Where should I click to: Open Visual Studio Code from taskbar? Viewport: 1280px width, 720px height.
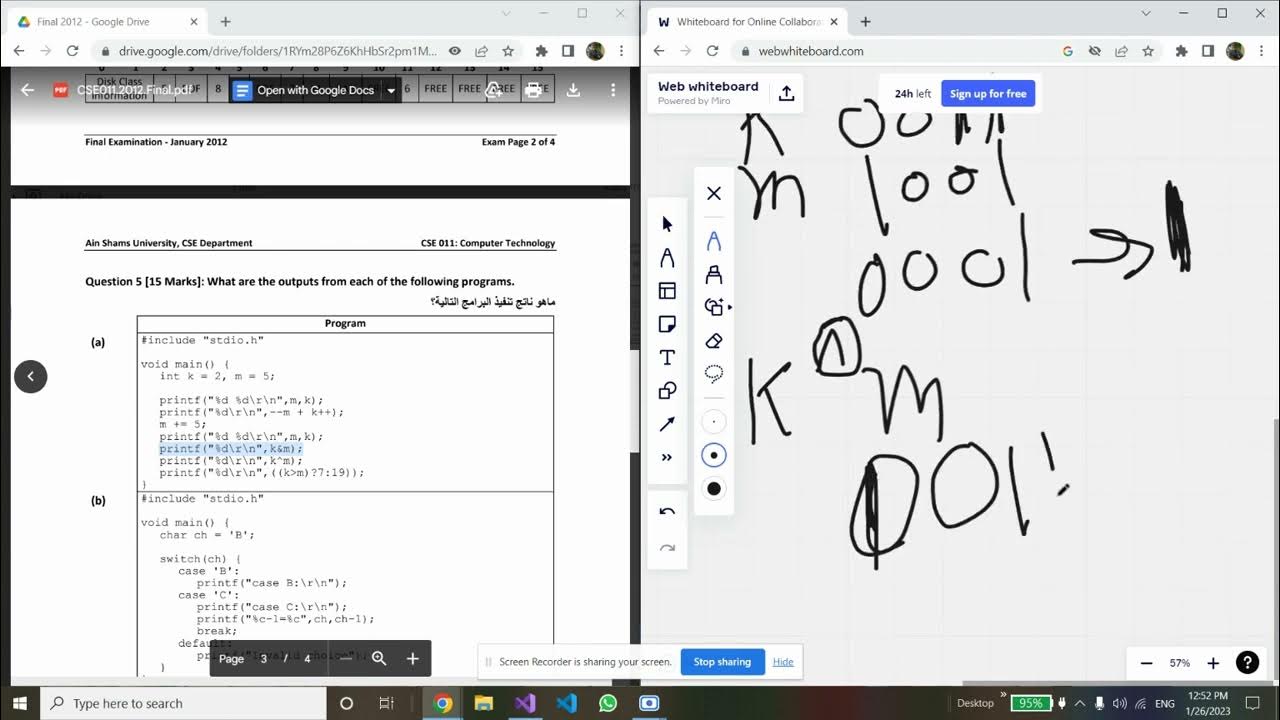pyautogui.click(x=566, y=703)
